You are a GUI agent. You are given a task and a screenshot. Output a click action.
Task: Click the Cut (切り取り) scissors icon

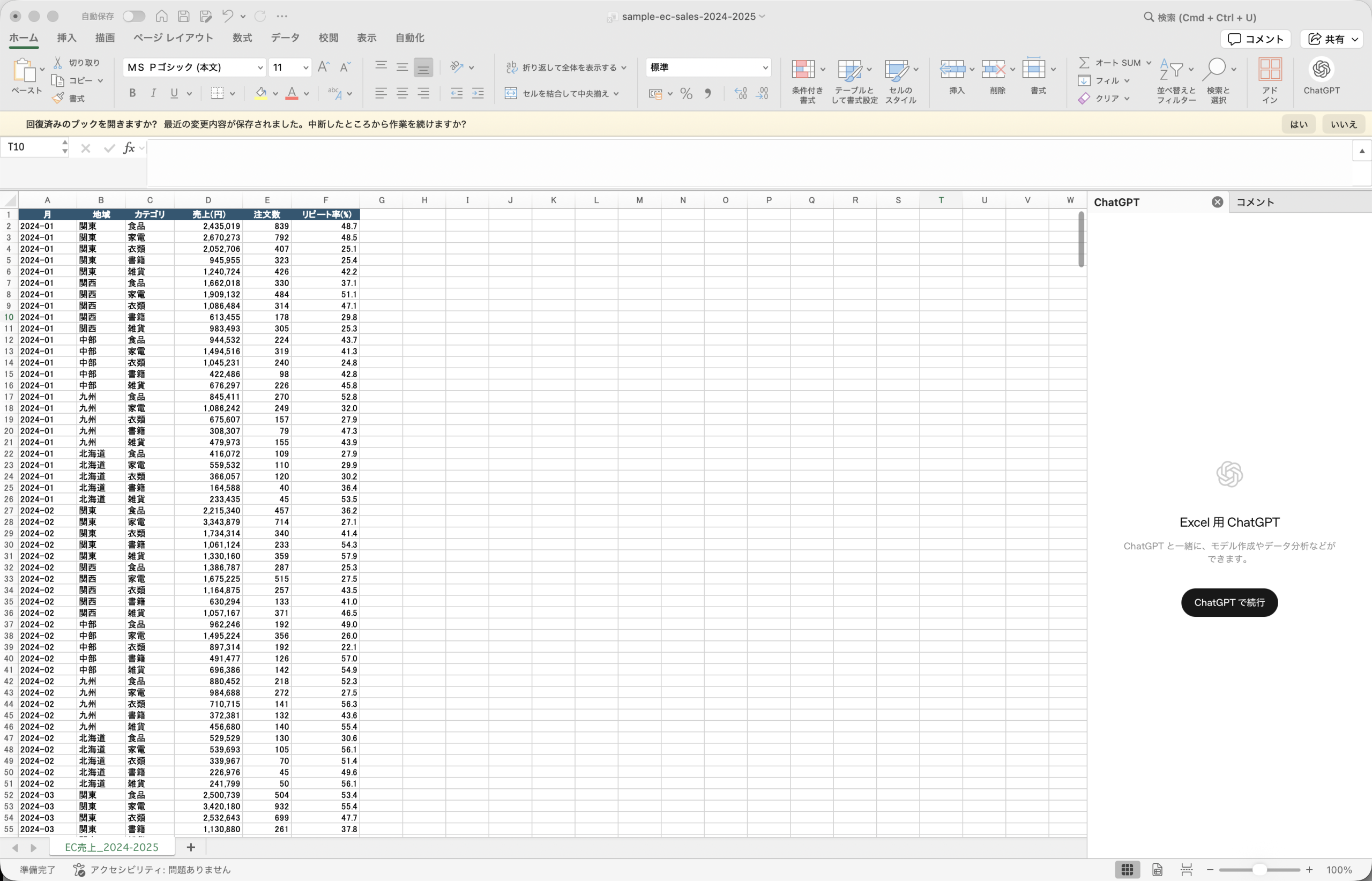58,62
